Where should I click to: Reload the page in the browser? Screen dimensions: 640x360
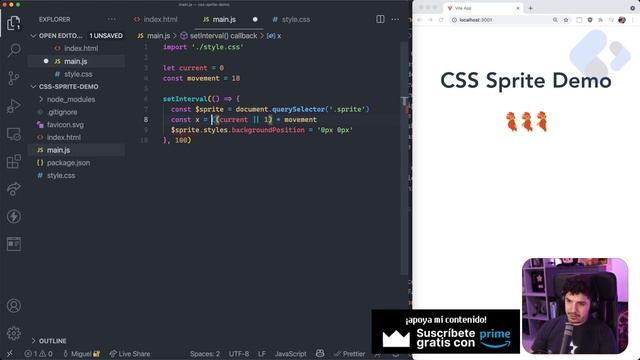(x=441, y=20)
